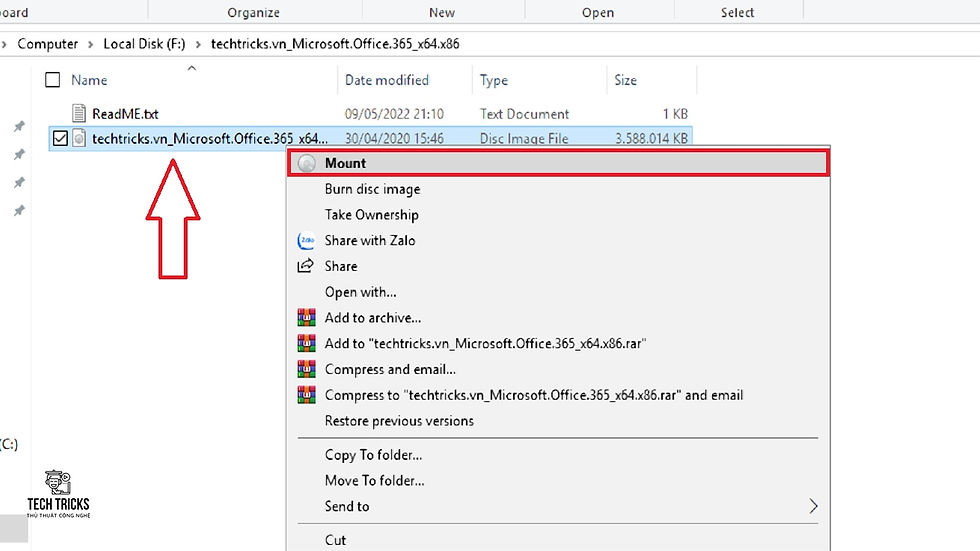Select Cut in the context menu

[x=335, y=540]
